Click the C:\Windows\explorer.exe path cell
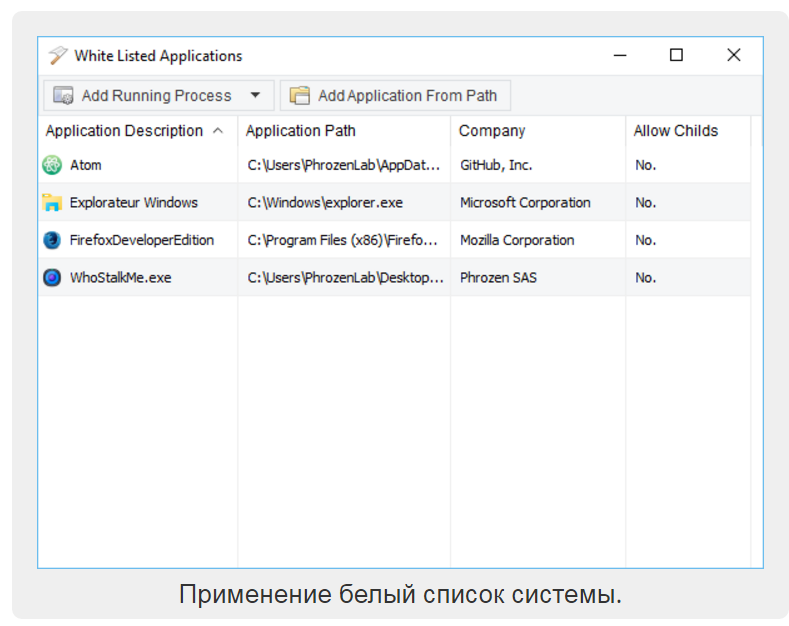Image resolution: width=789 pixels, height=626 pixels. [x=325, y=202]
